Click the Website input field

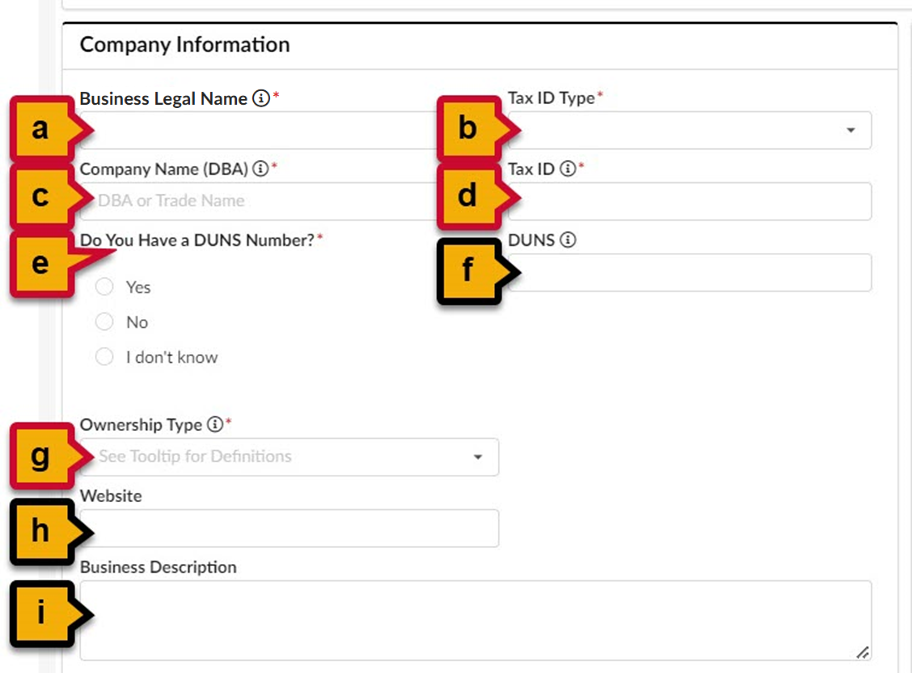point(290,528)
